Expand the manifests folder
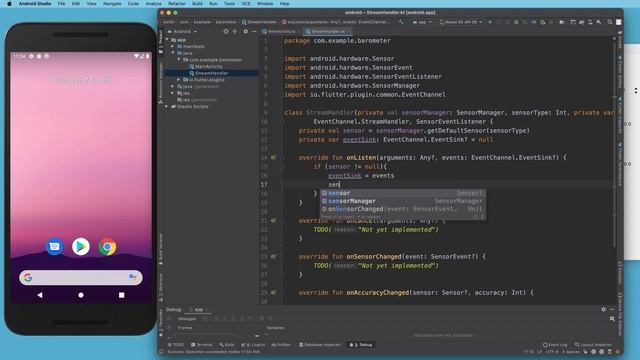The height and width of the screenshot is (360, 640). (x=173, y=47)
